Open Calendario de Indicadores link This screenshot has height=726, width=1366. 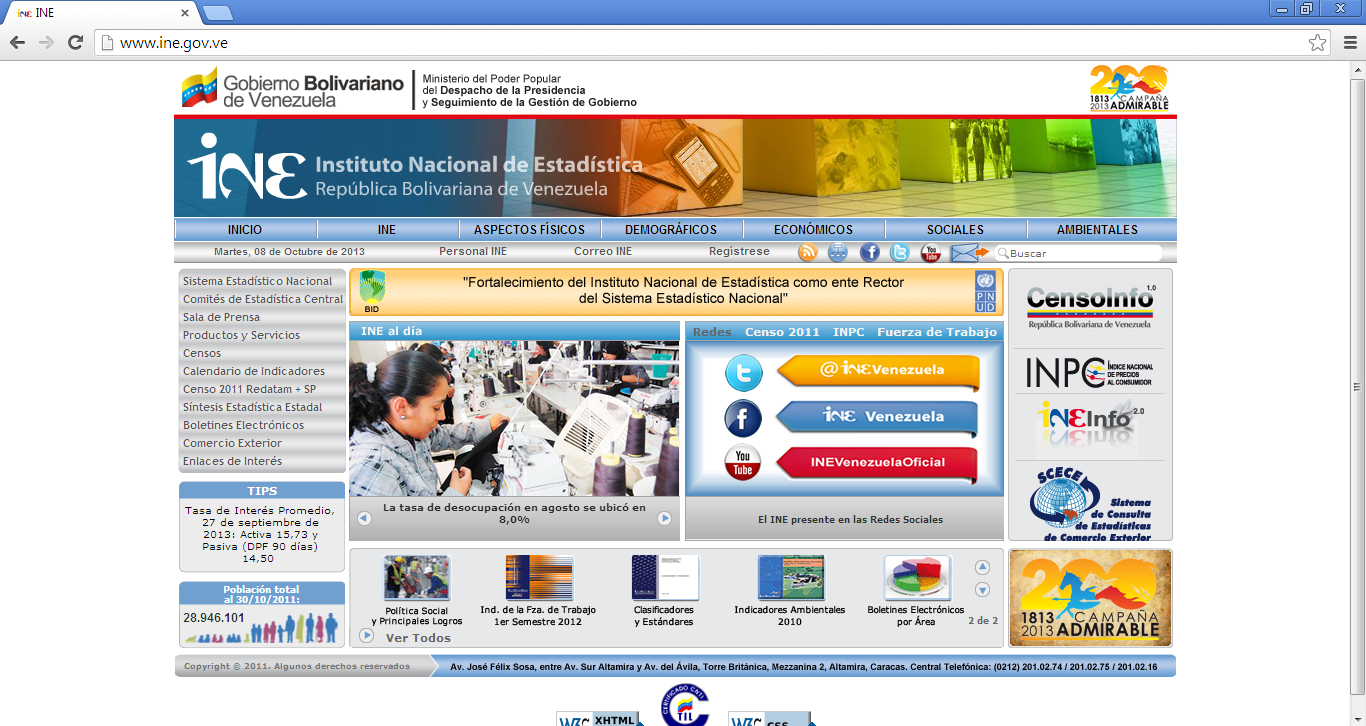tap(254, 371)
